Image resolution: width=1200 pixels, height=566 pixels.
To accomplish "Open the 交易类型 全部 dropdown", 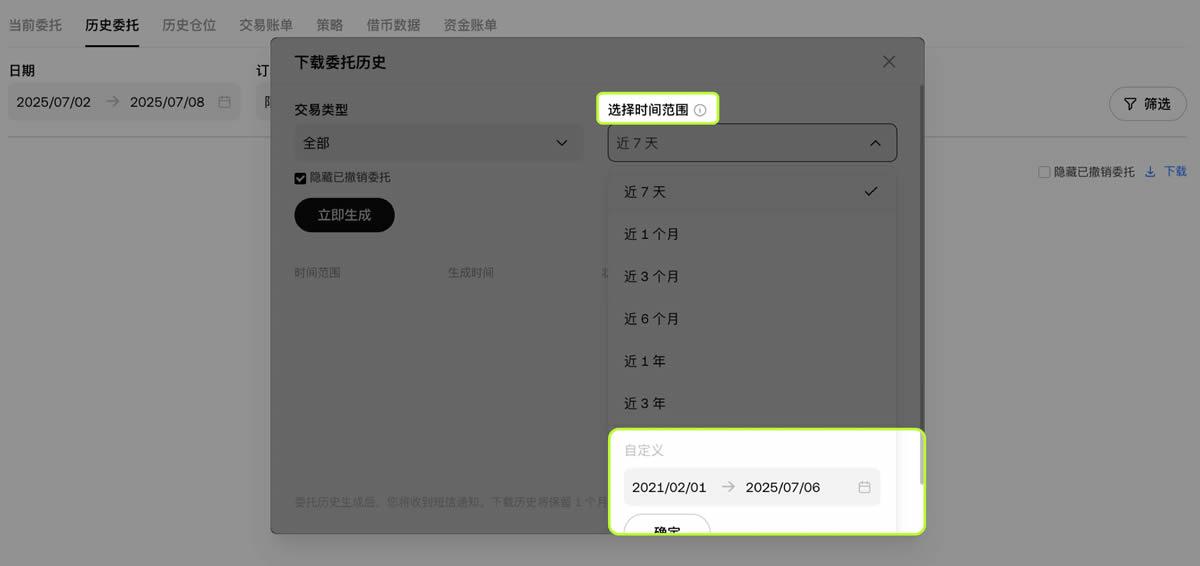I will (x=438, y=143).
